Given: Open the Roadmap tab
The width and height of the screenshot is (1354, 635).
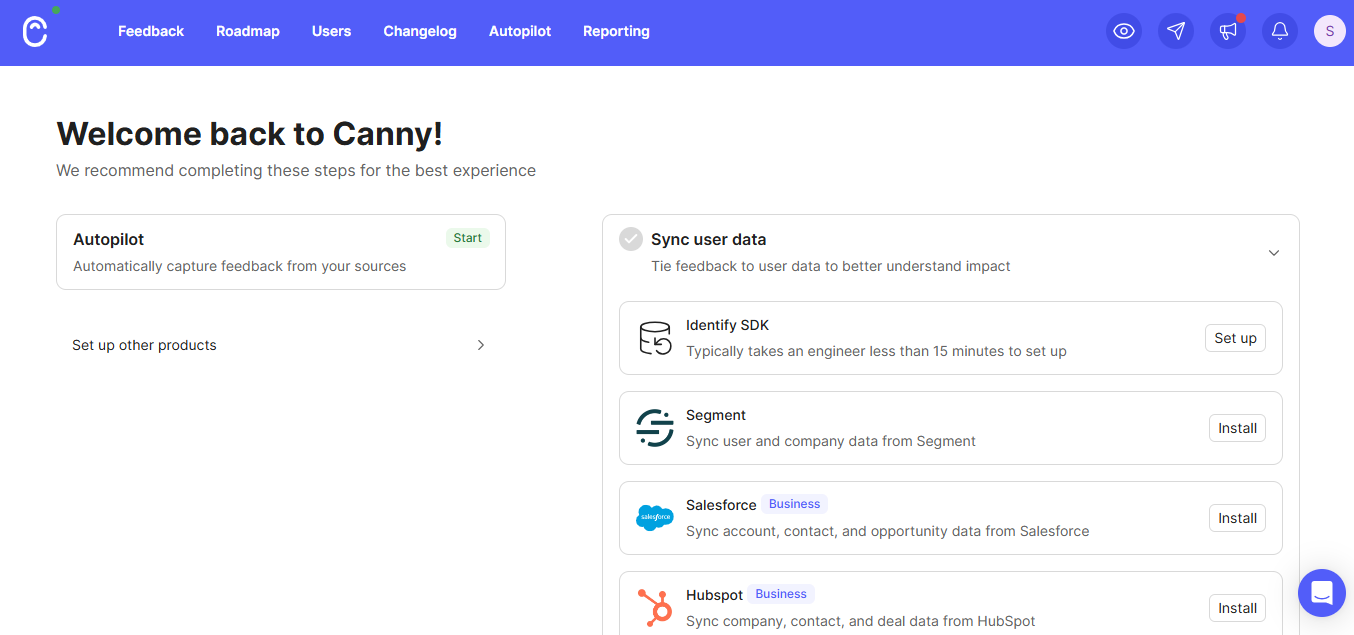Looking at the screenshot, I should click(248, 31).
